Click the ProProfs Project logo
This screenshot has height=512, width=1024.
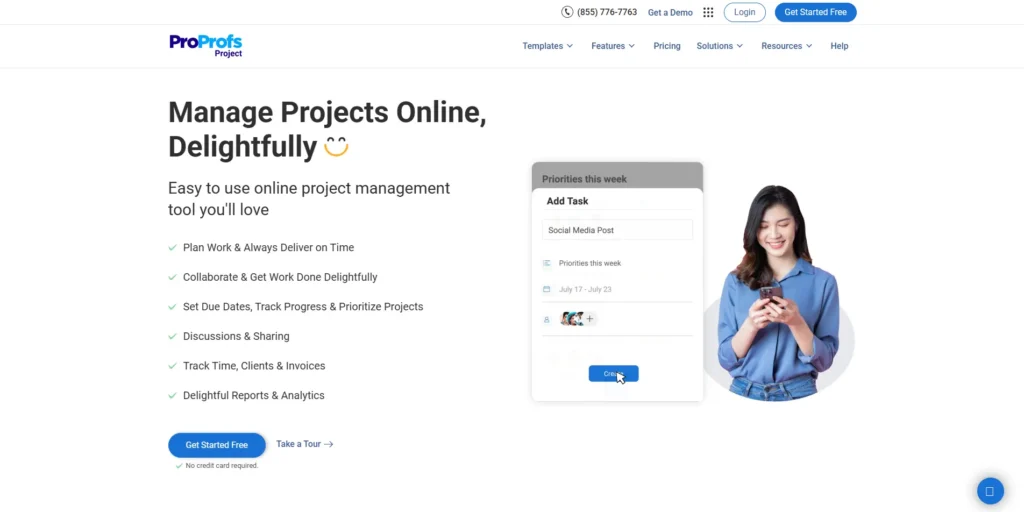tap(206, 46)
